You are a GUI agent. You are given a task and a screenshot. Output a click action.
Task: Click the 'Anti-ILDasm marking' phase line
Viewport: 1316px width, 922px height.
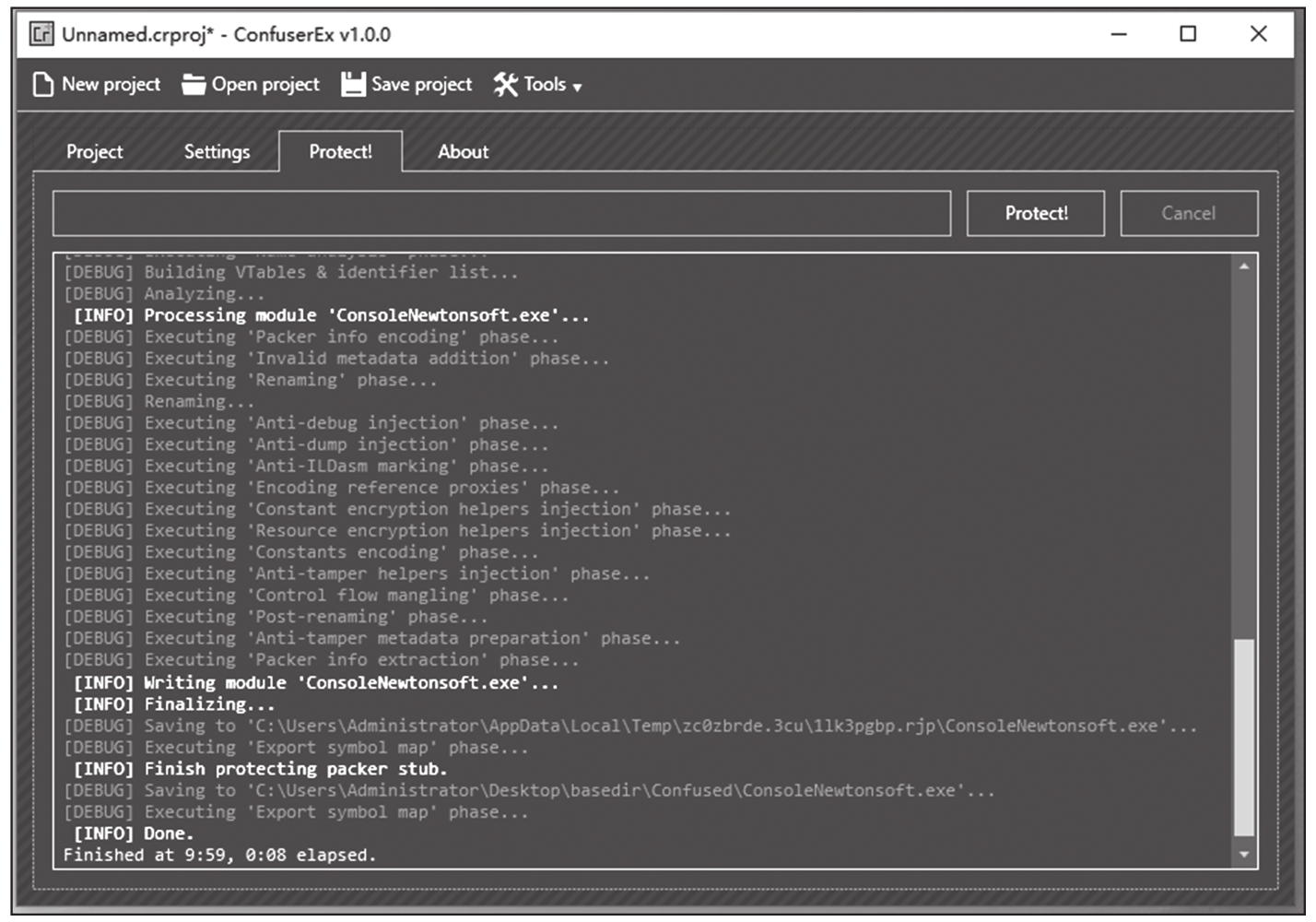[x=306, y=467]
